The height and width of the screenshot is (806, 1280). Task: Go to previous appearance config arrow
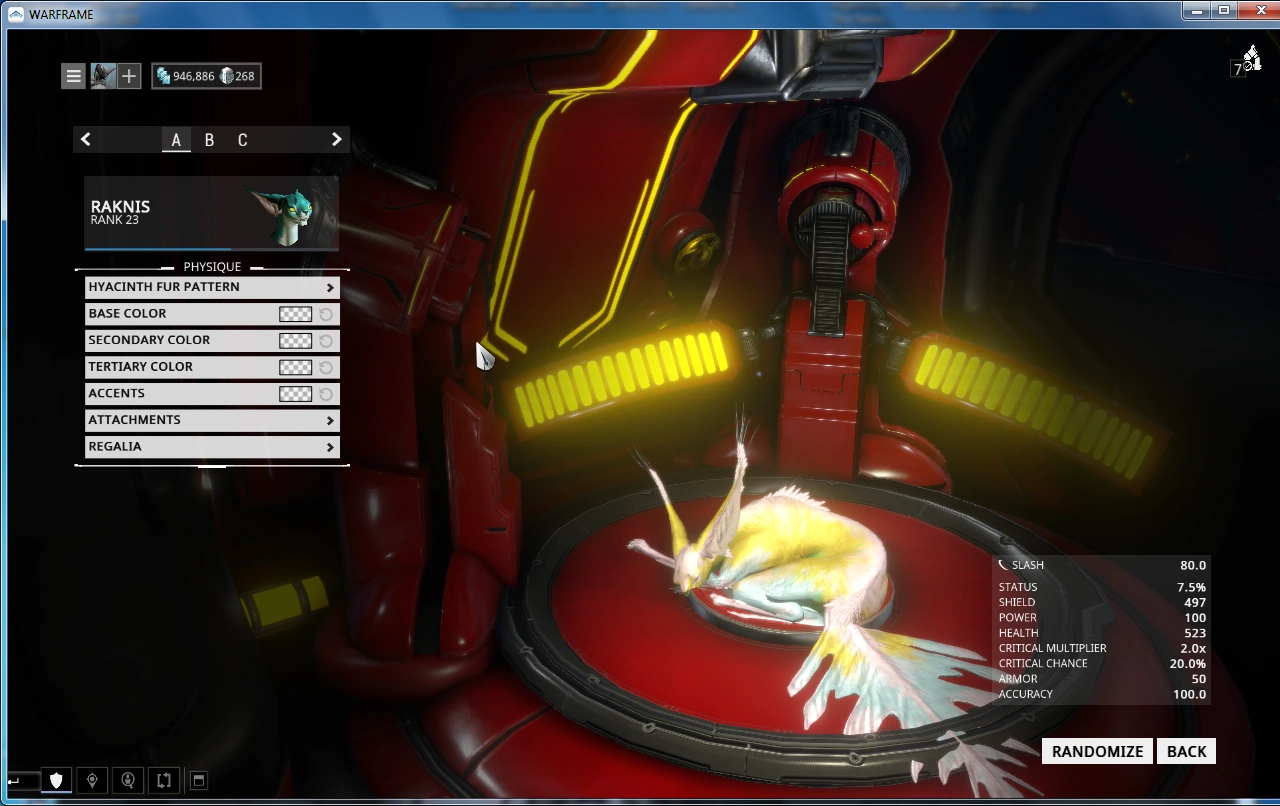86,140
